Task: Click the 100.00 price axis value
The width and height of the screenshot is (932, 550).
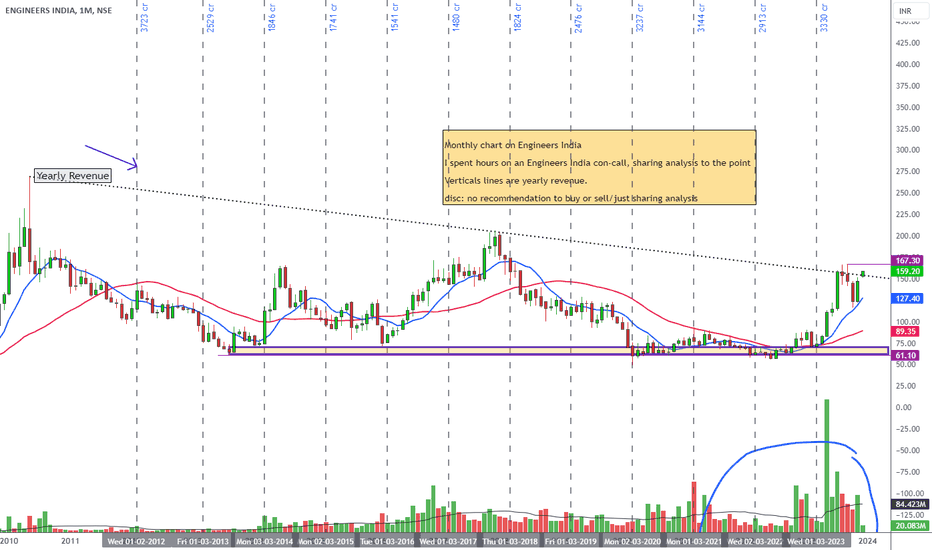Action: point(908,322)
